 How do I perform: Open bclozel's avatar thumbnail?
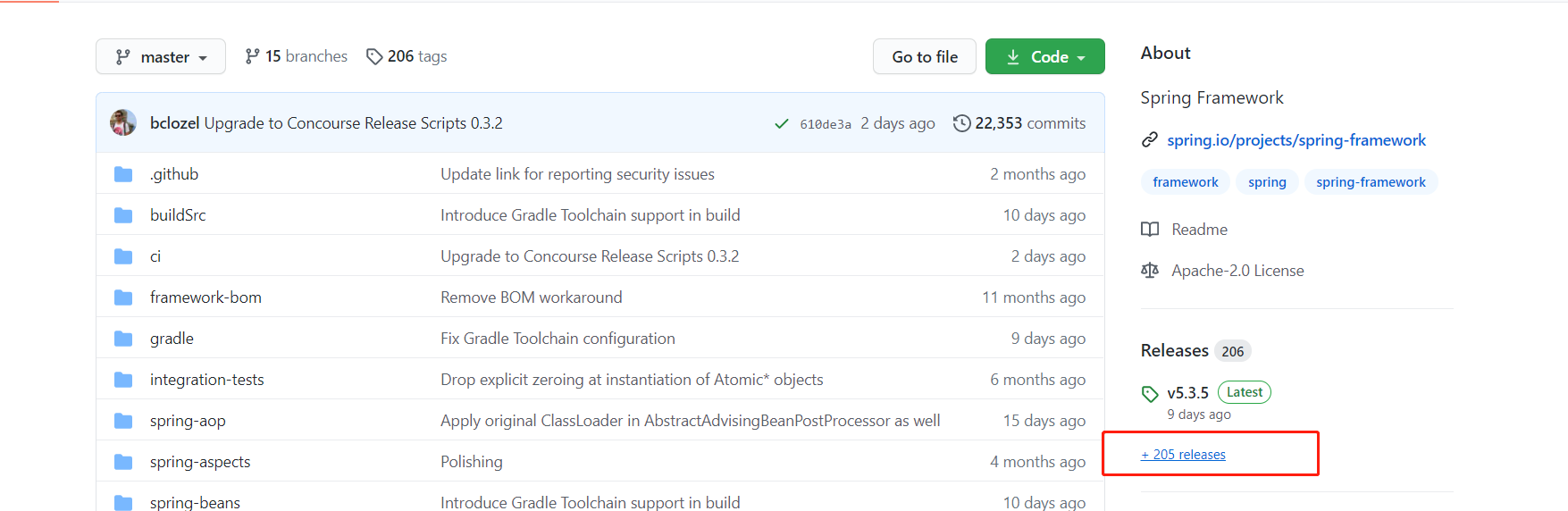[123, 122]
